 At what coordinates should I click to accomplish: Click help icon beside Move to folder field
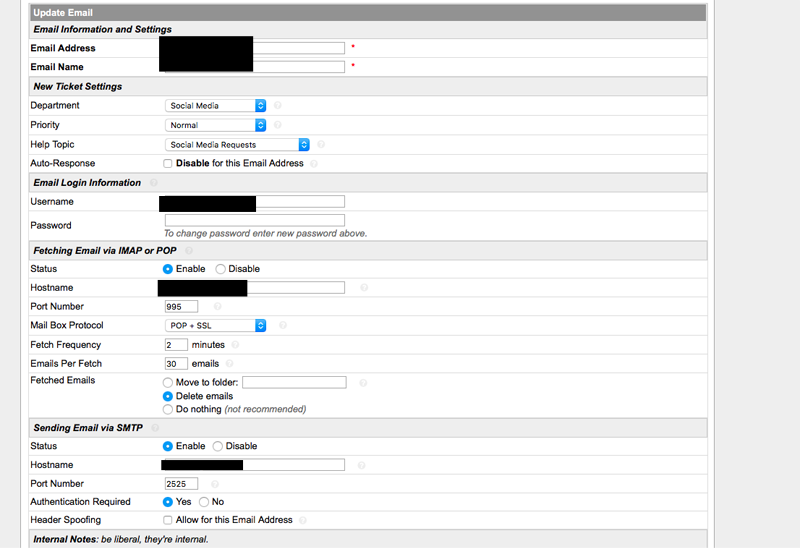pyautogui.click(x=363, y=383)
